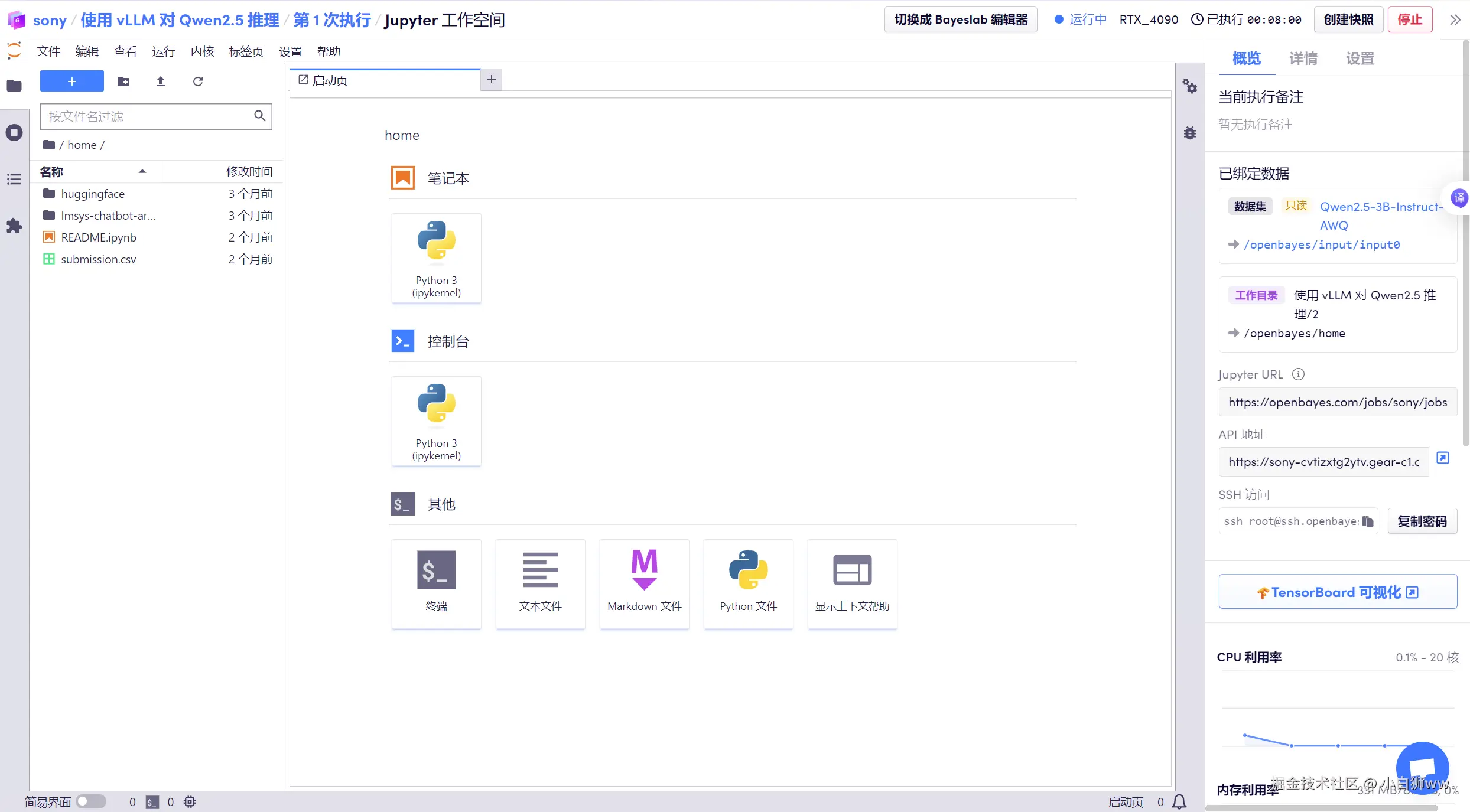Open the debugger bug icon panel

coord(1190,133)
